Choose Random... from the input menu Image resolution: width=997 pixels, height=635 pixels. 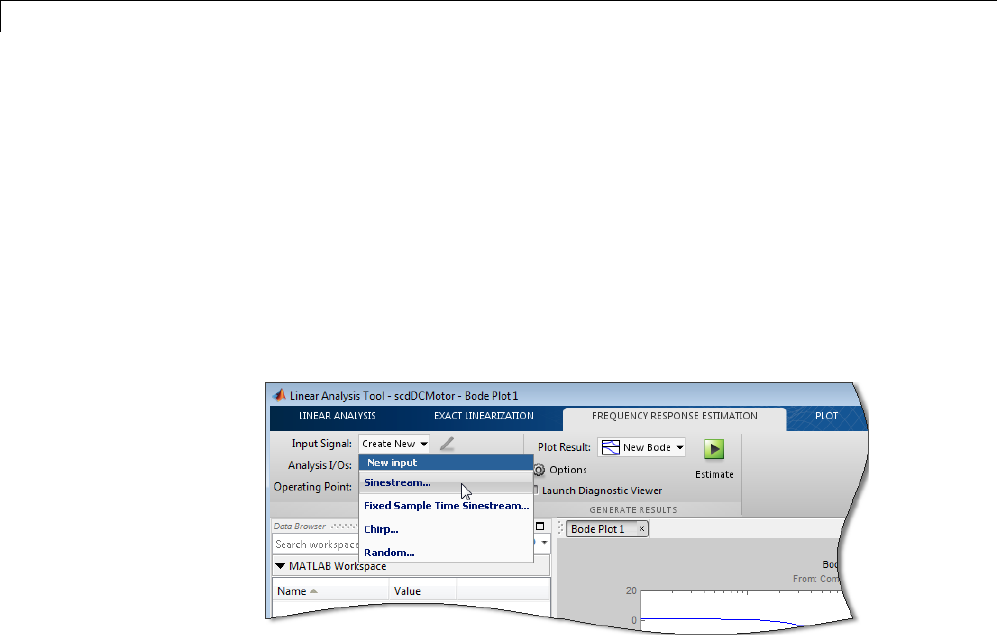pyautogui.click(x=446, y=552)
